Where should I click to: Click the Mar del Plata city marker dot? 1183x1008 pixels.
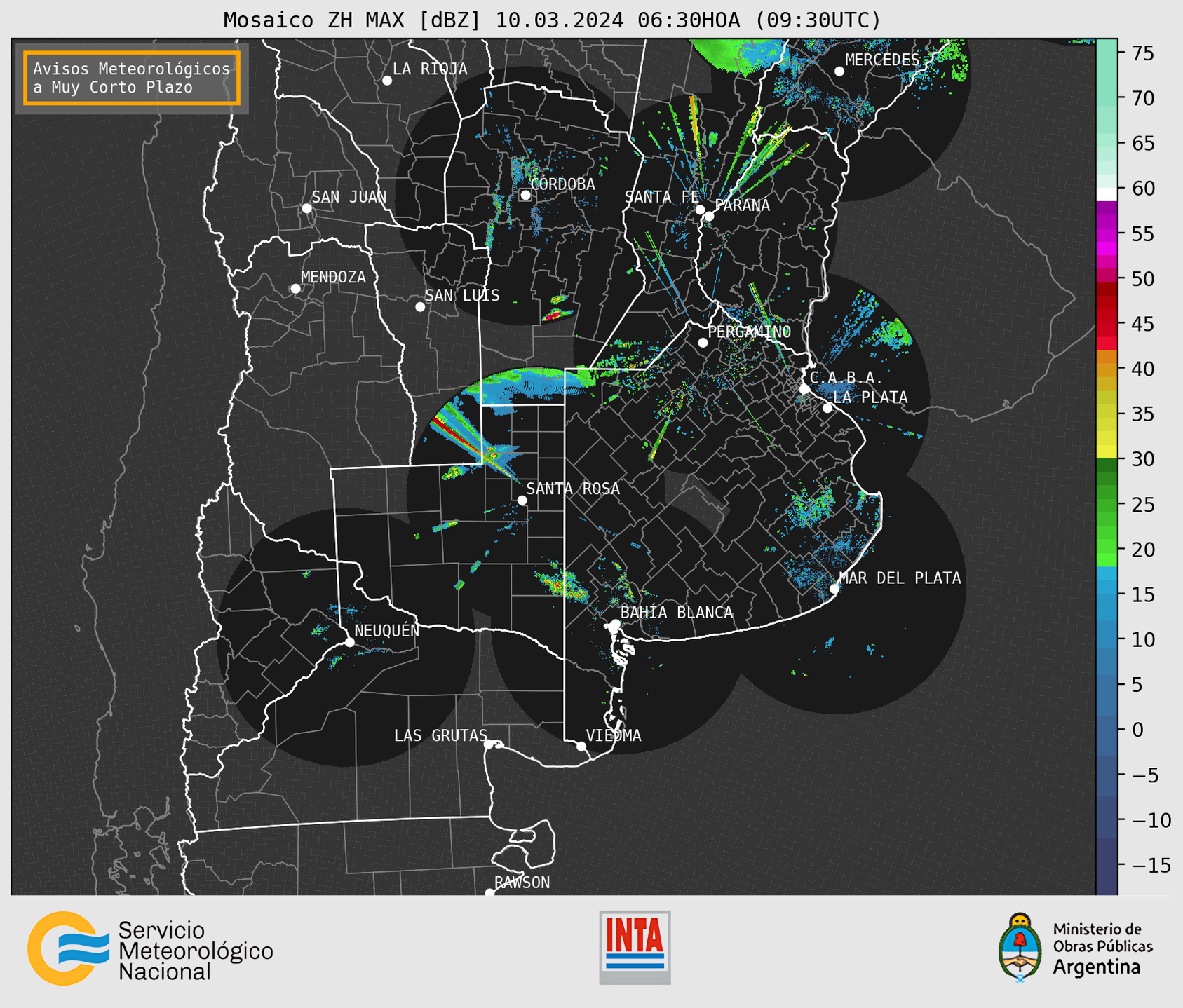pyautogui.click(x=834, y=589)
